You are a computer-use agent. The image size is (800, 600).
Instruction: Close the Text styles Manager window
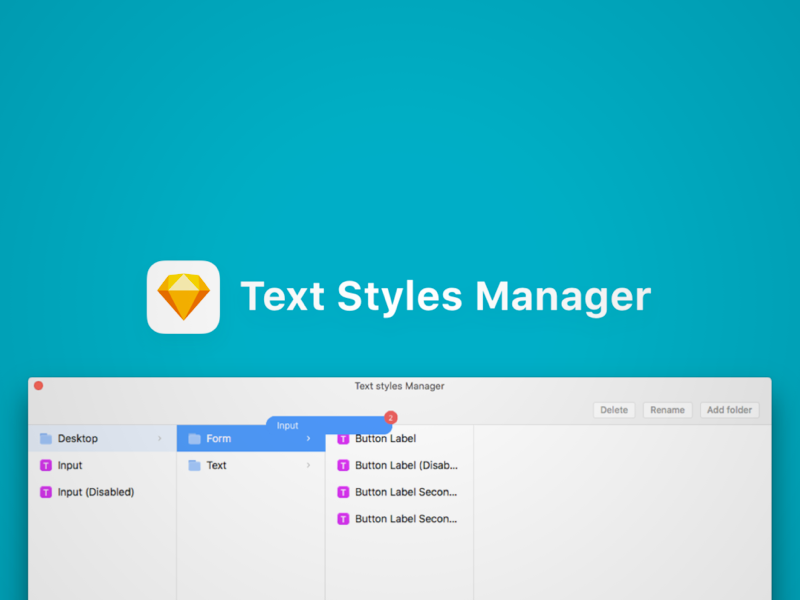38,386
